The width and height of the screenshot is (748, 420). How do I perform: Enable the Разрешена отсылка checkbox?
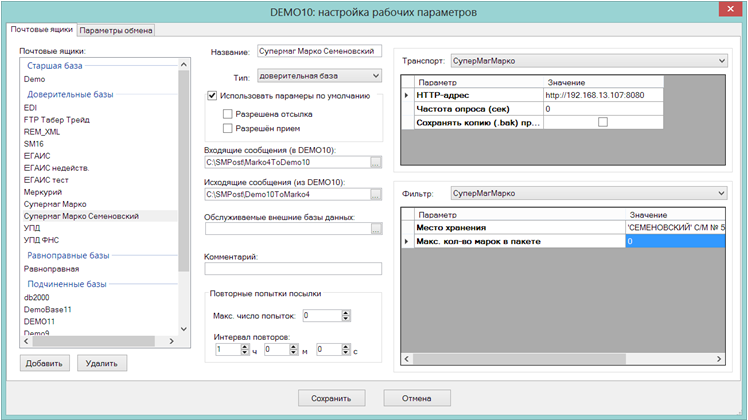(x=228, y=114)
